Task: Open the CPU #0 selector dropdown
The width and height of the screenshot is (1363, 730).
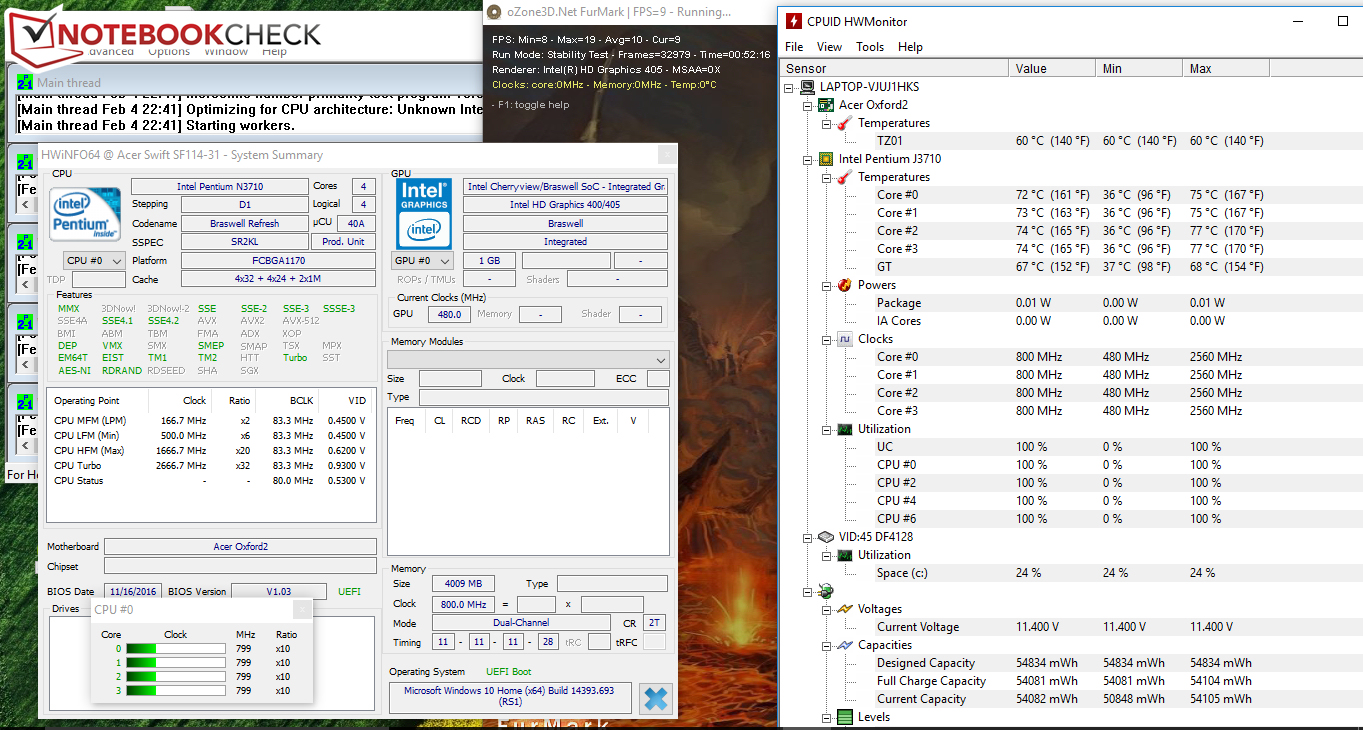Action: coord(94,261)
